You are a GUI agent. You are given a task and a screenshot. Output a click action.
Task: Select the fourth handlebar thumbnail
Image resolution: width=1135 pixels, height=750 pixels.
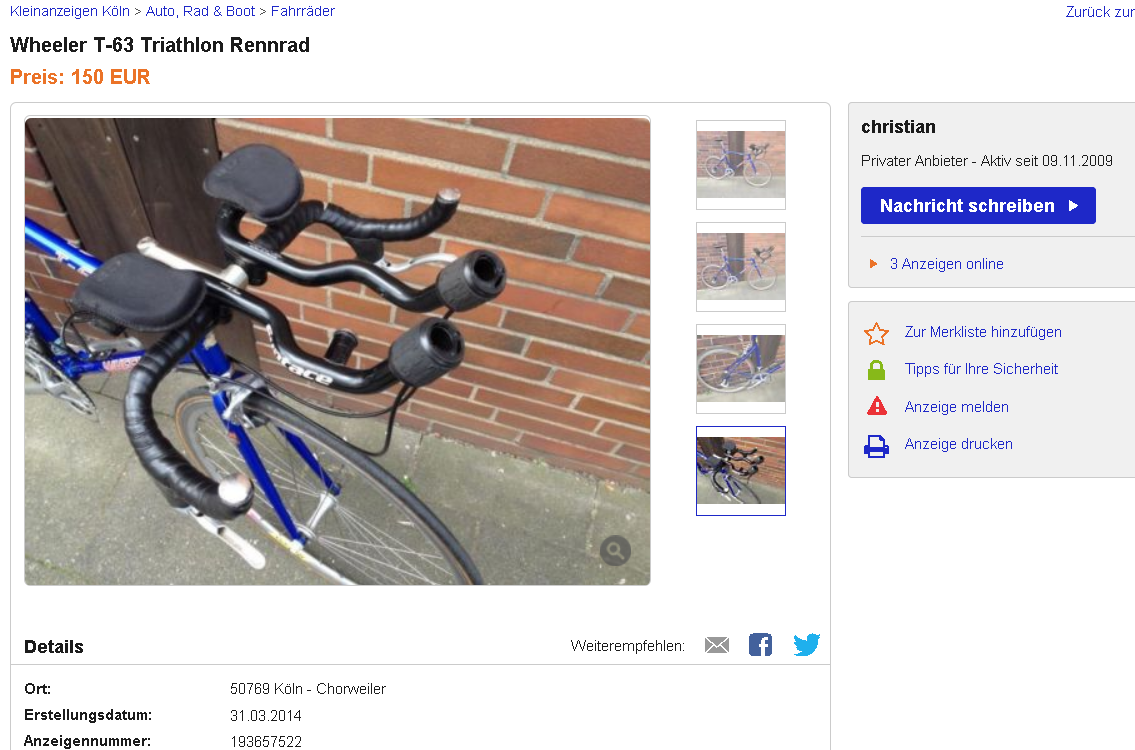click(x=741, y=471)
